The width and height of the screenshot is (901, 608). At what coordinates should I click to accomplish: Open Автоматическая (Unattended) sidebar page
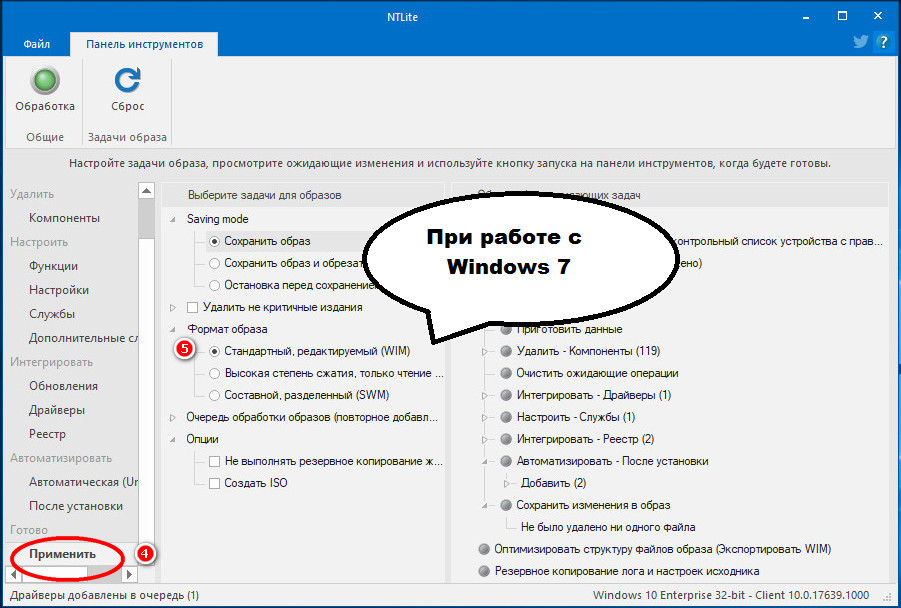[x=83, y=482]
